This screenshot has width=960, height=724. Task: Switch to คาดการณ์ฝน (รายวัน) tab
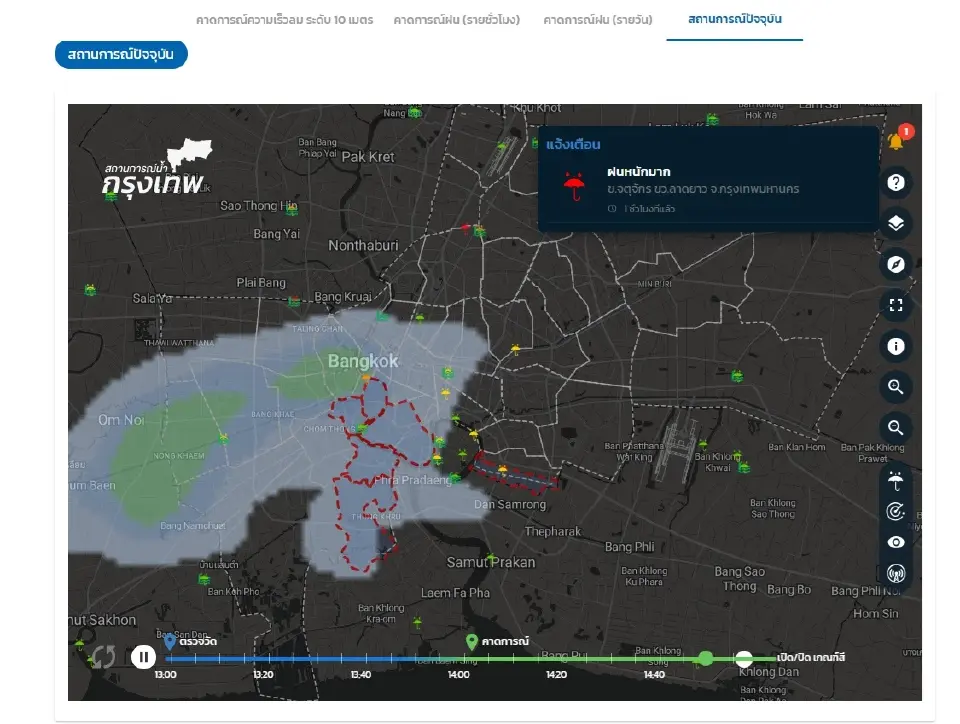coord(598,20)
